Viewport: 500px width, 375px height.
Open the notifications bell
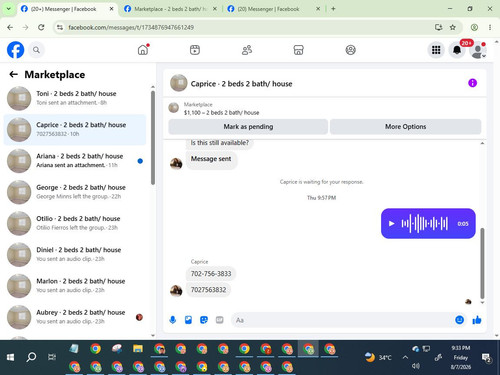[x=457, y=50]
